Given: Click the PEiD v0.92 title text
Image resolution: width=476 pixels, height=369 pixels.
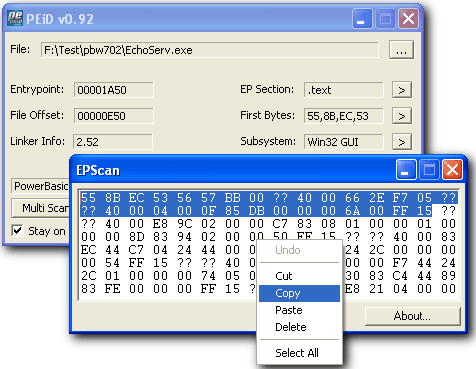Looking at the screenshot, I should pos(60,19).
